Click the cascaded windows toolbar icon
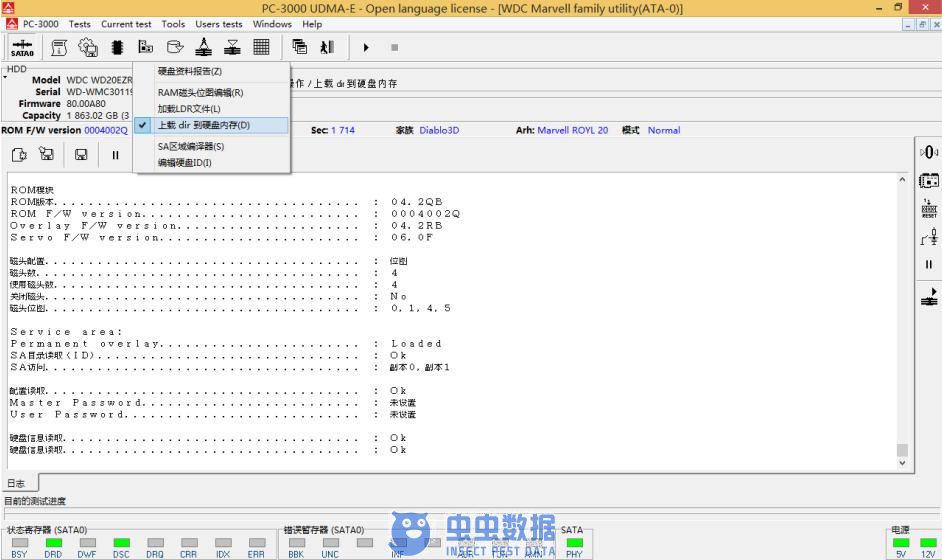The width and height of the screenshot is (942, 560). tap(299, 47)
